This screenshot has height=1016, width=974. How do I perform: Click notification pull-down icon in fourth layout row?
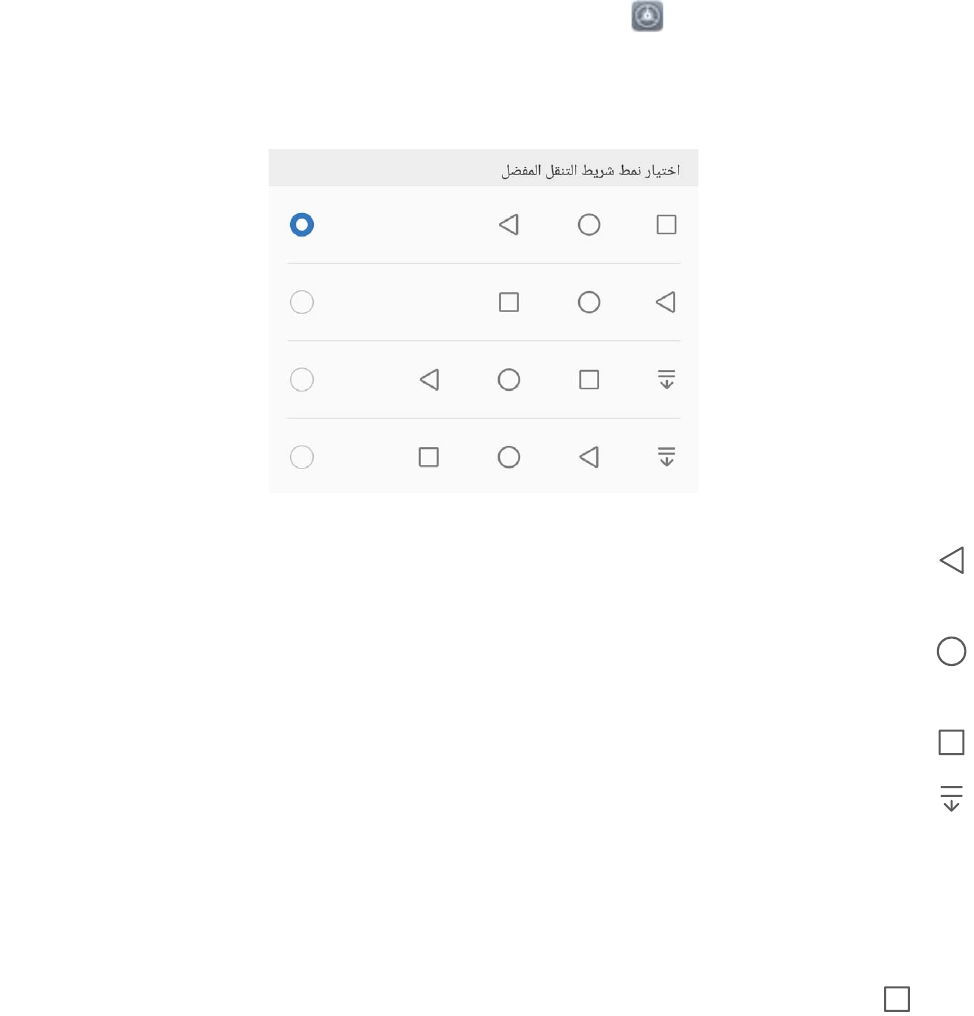[x=666, y=457]
